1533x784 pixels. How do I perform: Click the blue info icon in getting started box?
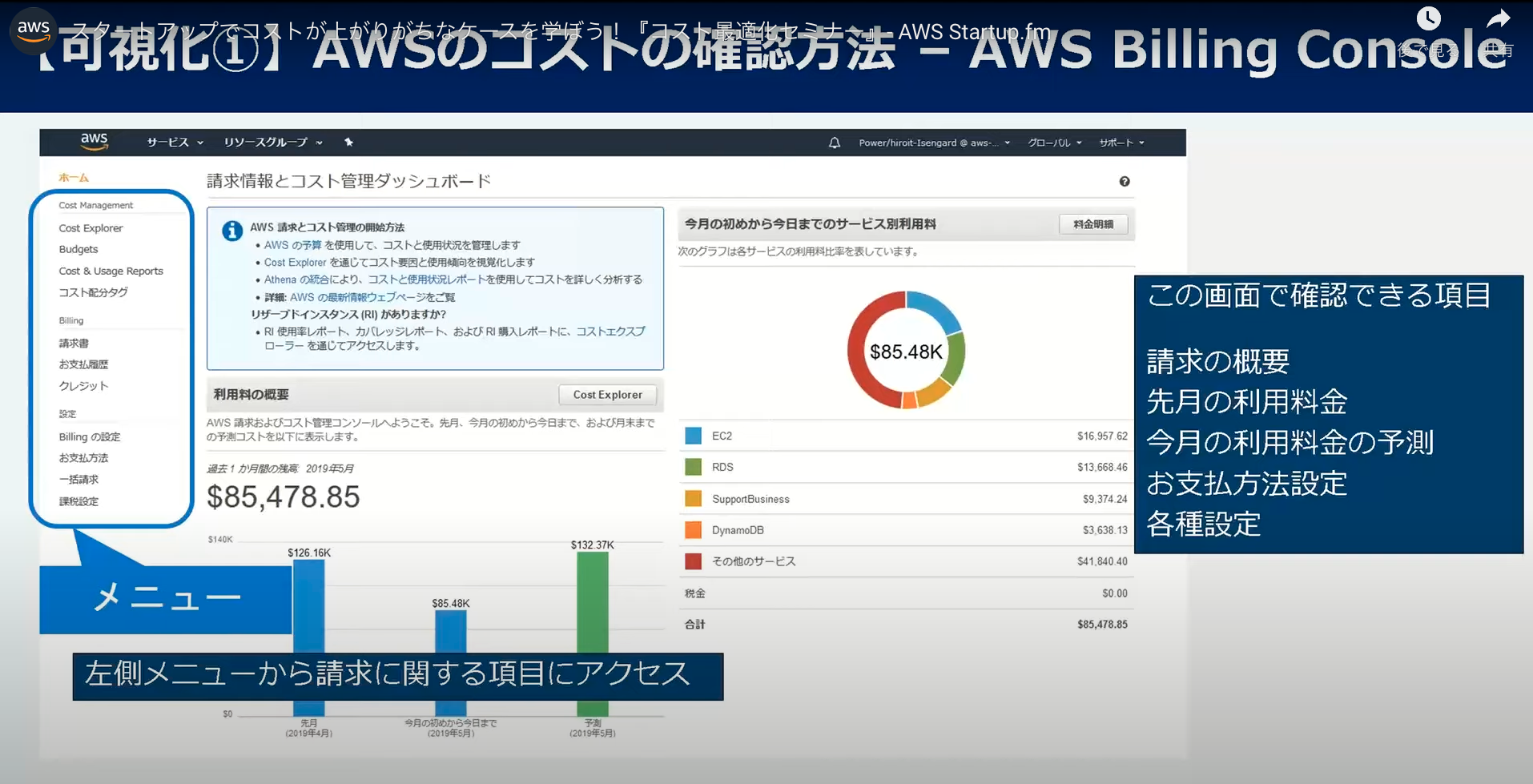(232, 231)
